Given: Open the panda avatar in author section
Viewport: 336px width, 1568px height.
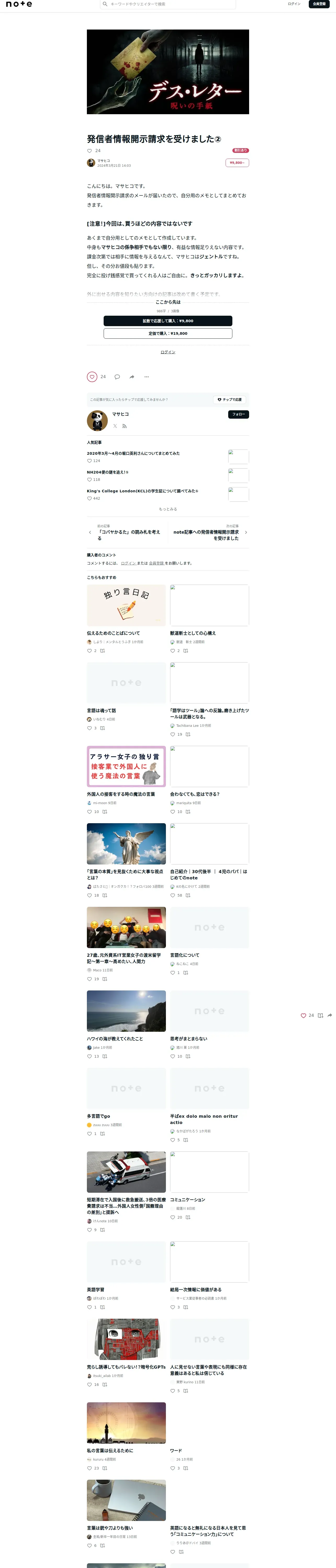Looking at the screenshot, I should tap(97, 420).
